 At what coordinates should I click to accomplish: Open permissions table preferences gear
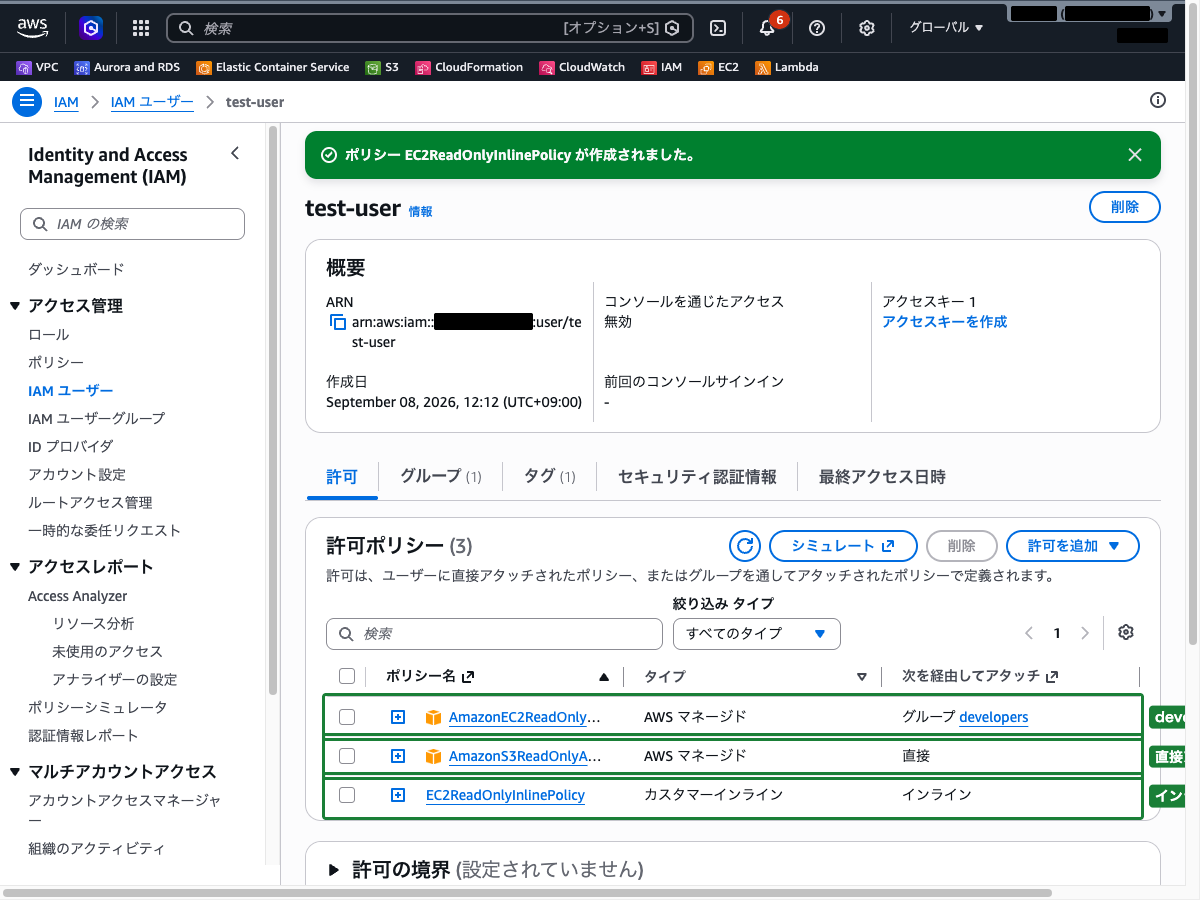tap(1126, 632)
